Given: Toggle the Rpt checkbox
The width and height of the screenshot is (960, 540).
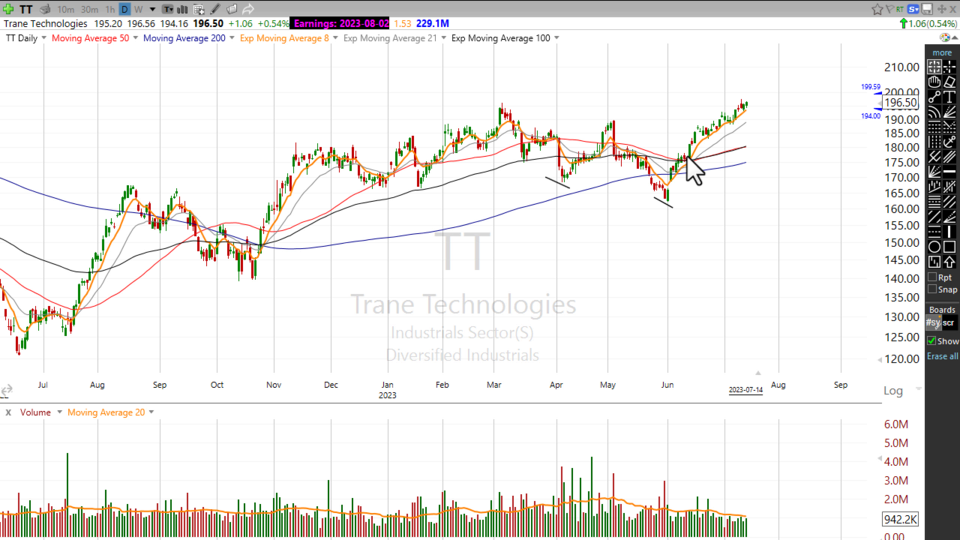Looking at the screenshot, I should pyautogui.click(x=932, y=277).
